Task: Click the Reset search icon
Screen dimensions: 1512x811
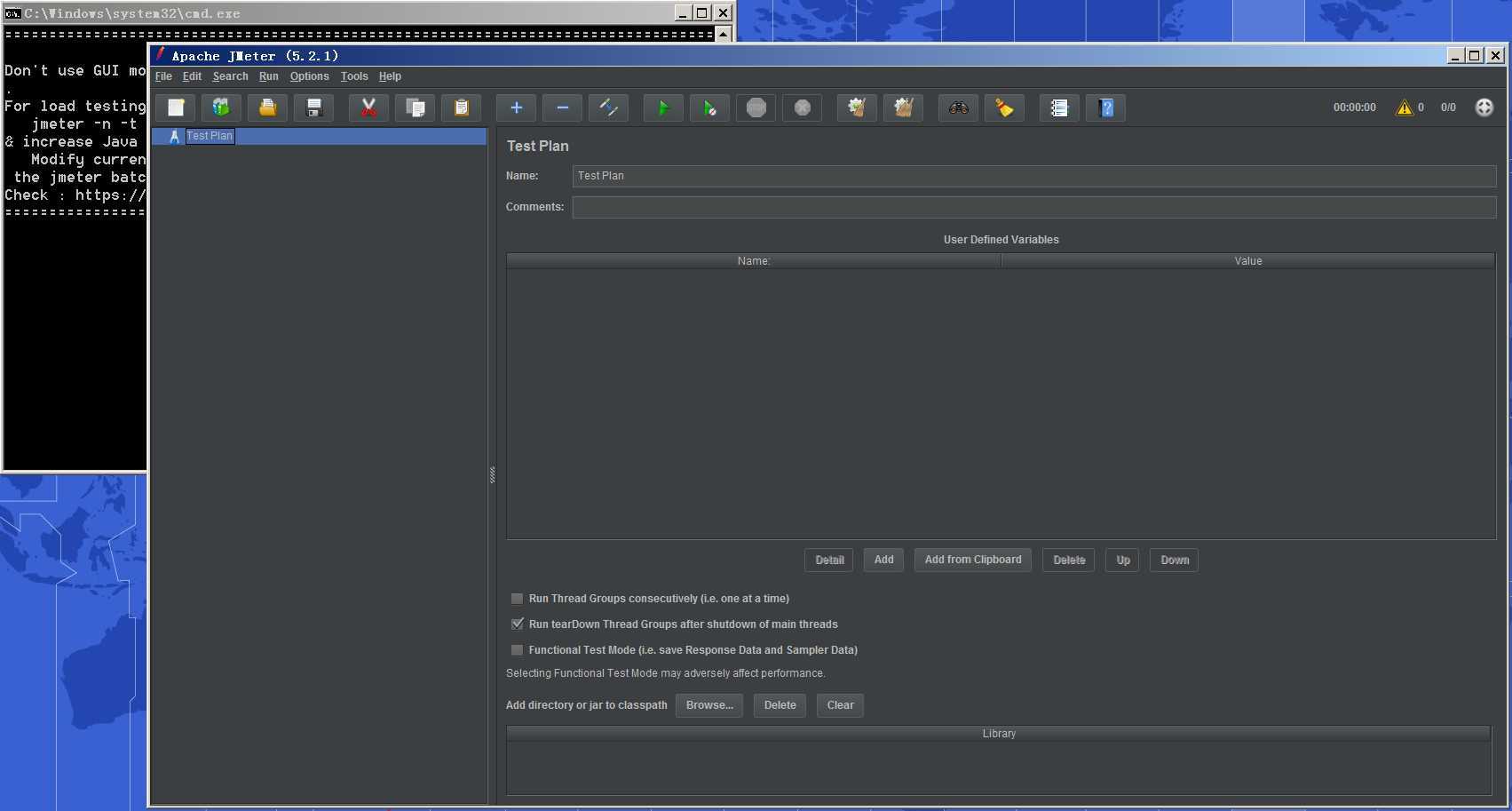Action: pyautogui.click(x=1004, y=107)
